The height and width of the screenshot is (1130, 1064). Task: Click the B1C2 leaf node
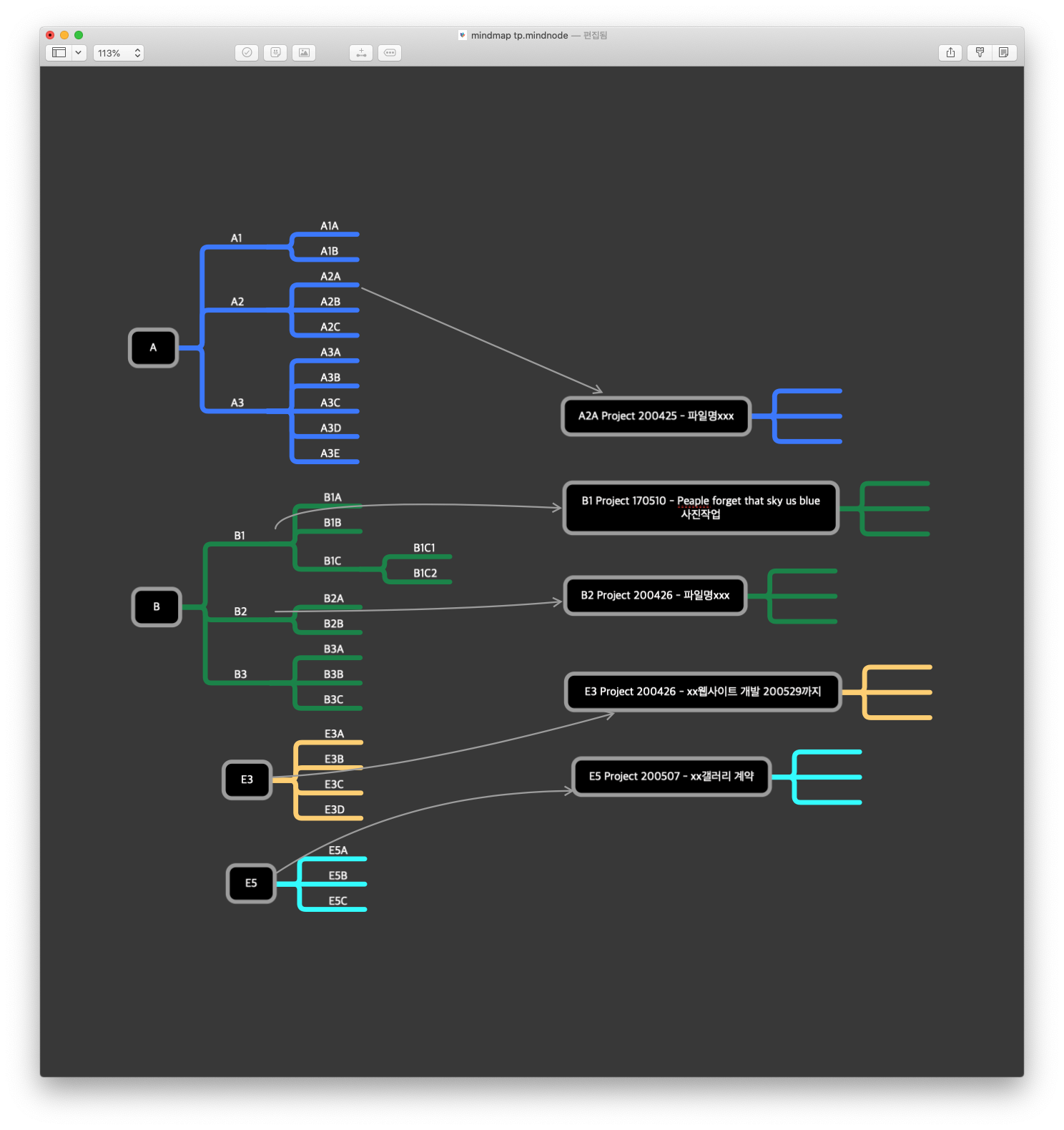425,573
